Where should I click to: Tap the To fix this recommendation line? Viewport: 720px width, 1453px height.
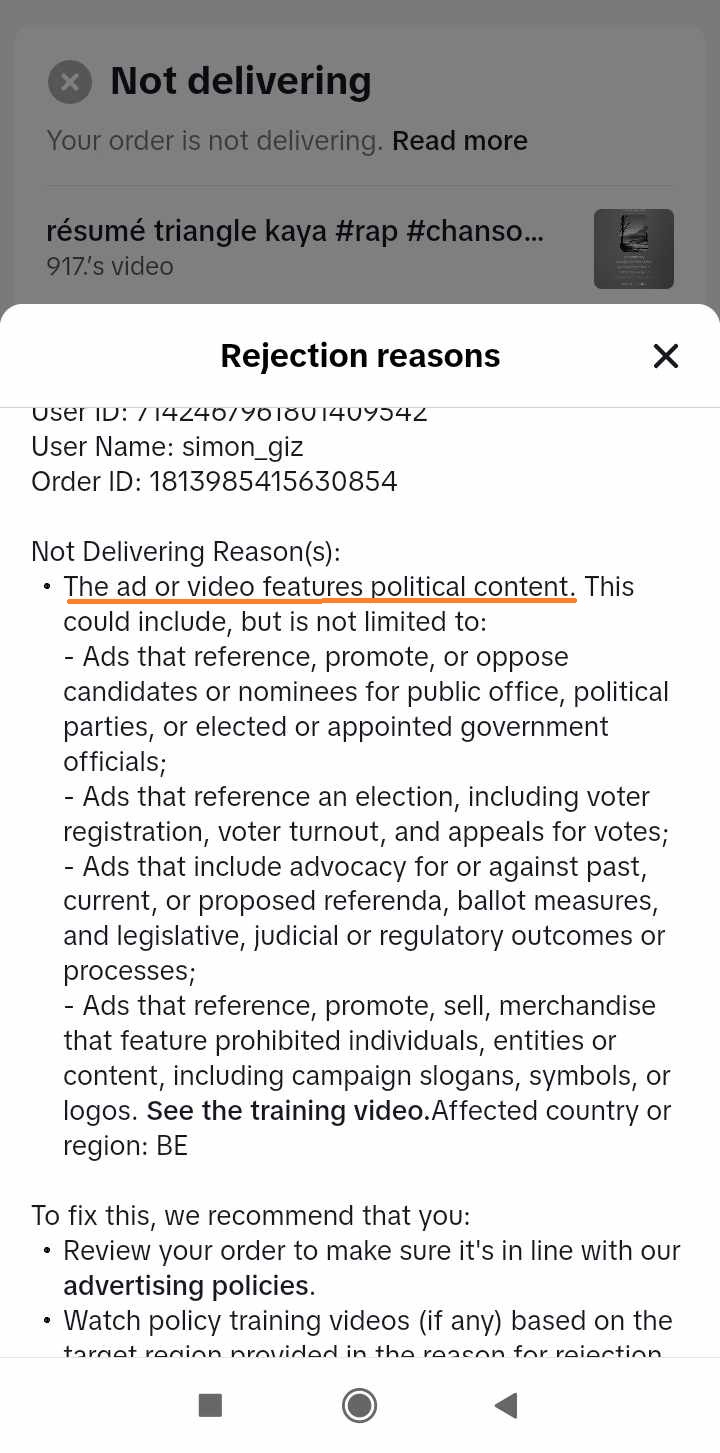(250, 1216)
